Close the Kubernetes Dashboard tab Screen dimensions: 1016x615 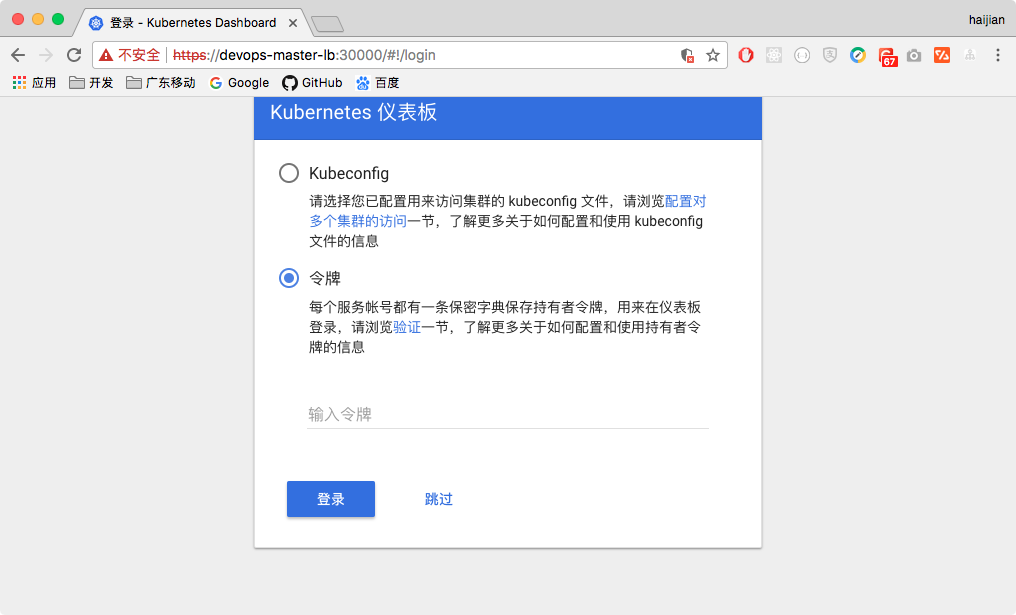pyautogui.click(x=293, y=23)
